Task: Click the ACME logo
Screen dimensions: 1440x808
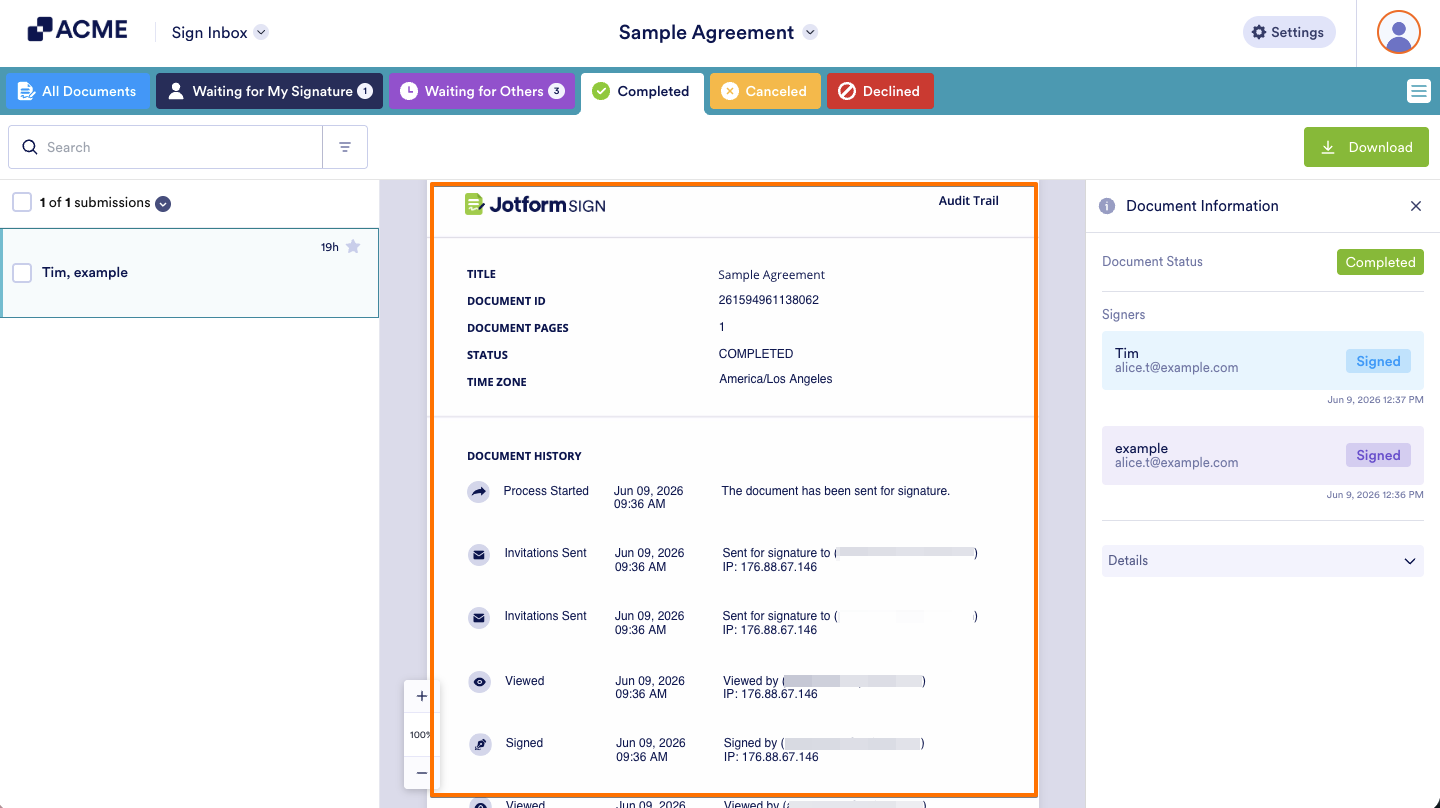Action: (77, 30)
